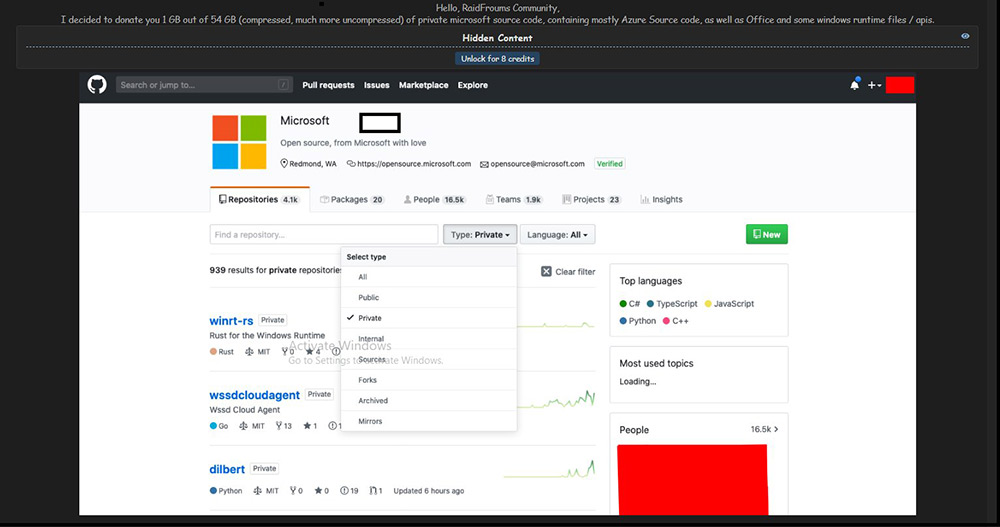Choose Mirrors in Select type menu
Image resolution: width=1000 pixels, height=527 pixels.
(429, 421)
